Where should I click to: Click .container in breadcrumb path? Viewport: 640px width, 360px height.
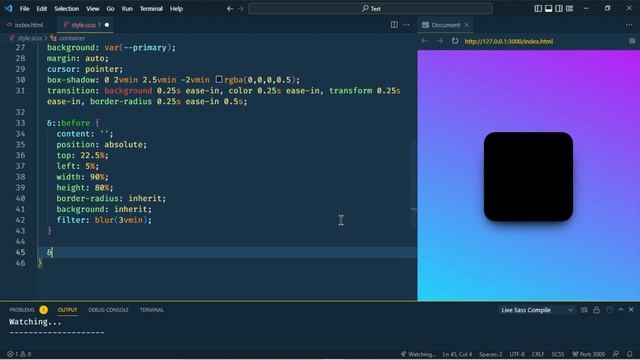[72, 38]
